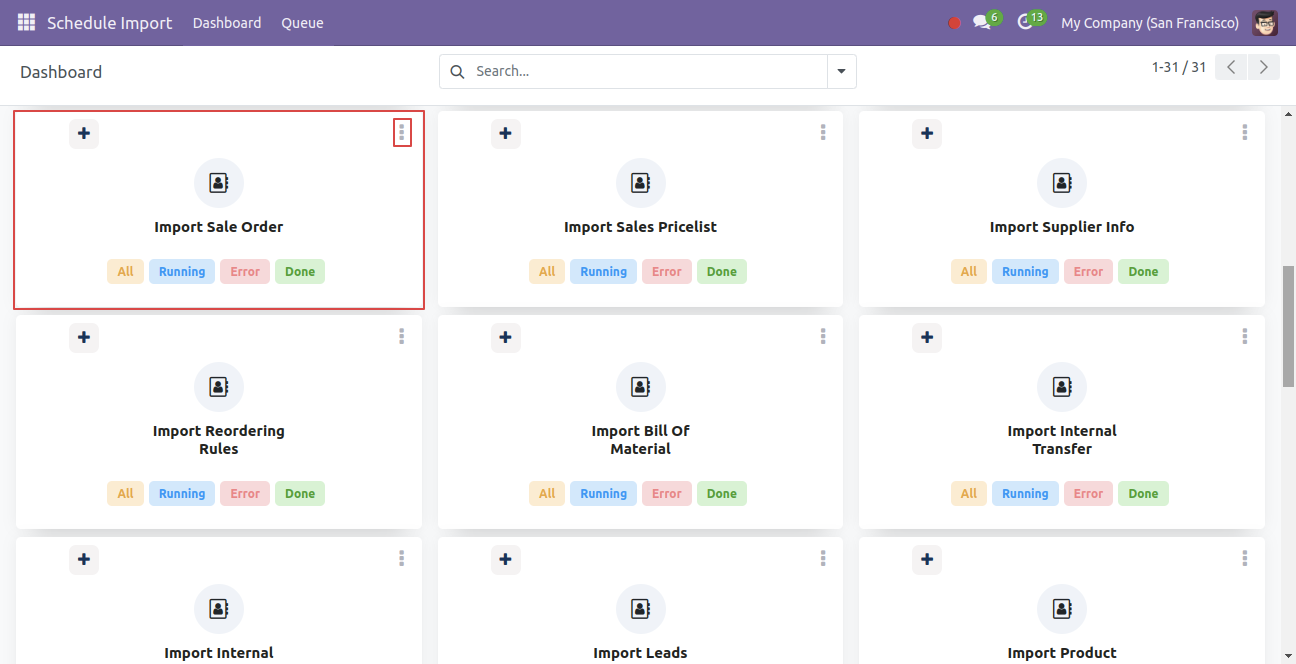Open kebab menu on Import Bill Of Material card
Screen dimensions: 1296x664
823,336
